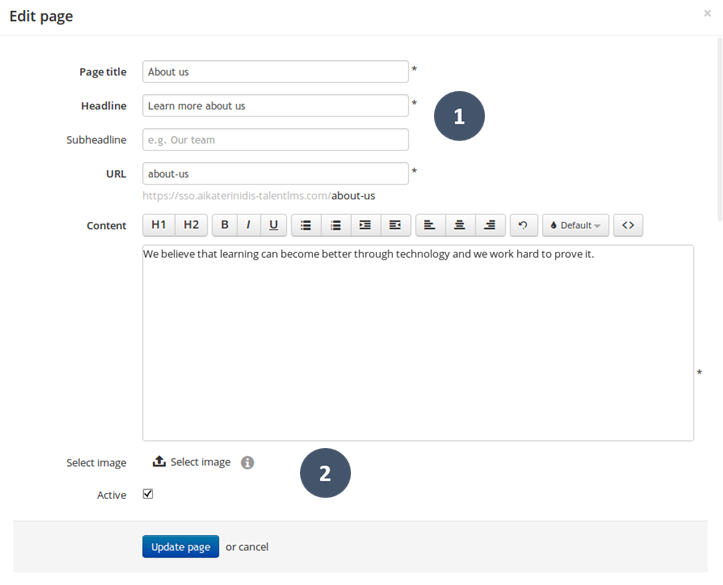
Task: Increase indent of content text
Action: coord(365,225)
